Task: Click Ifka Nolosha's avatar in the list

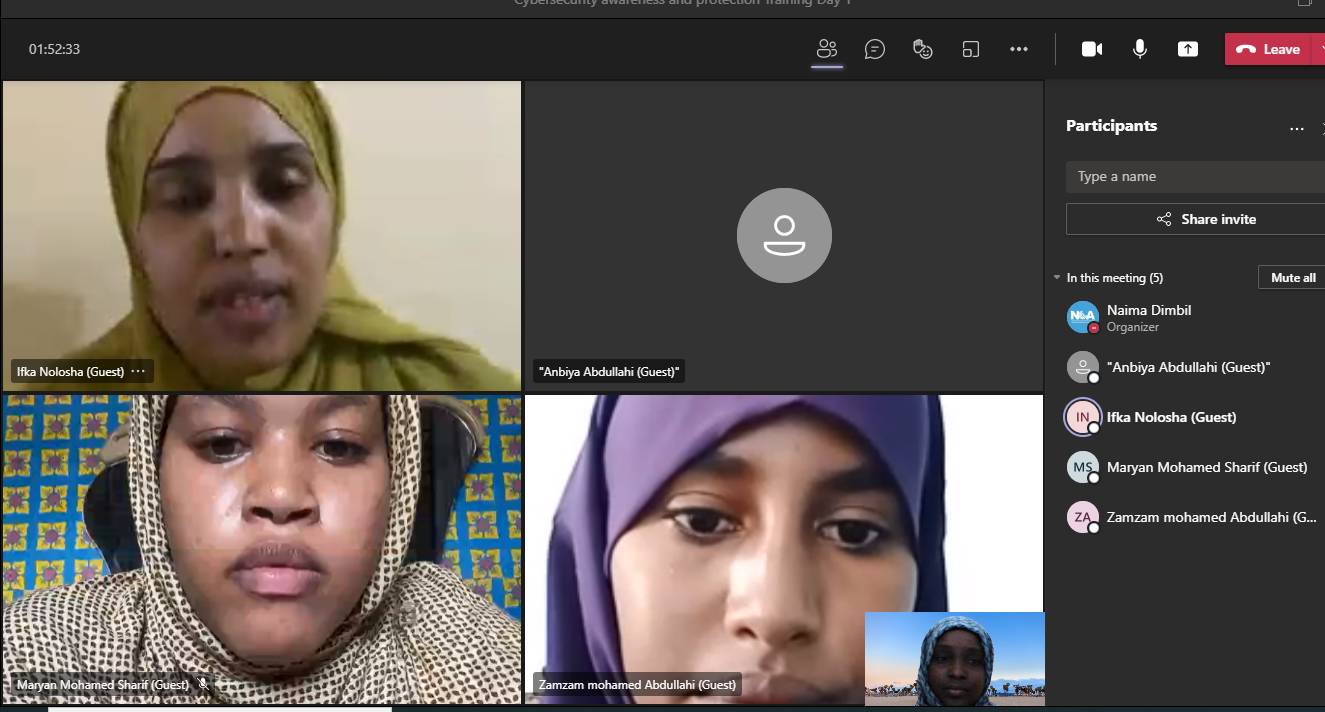Action: pyautogui.click(x=1082, y=417)
